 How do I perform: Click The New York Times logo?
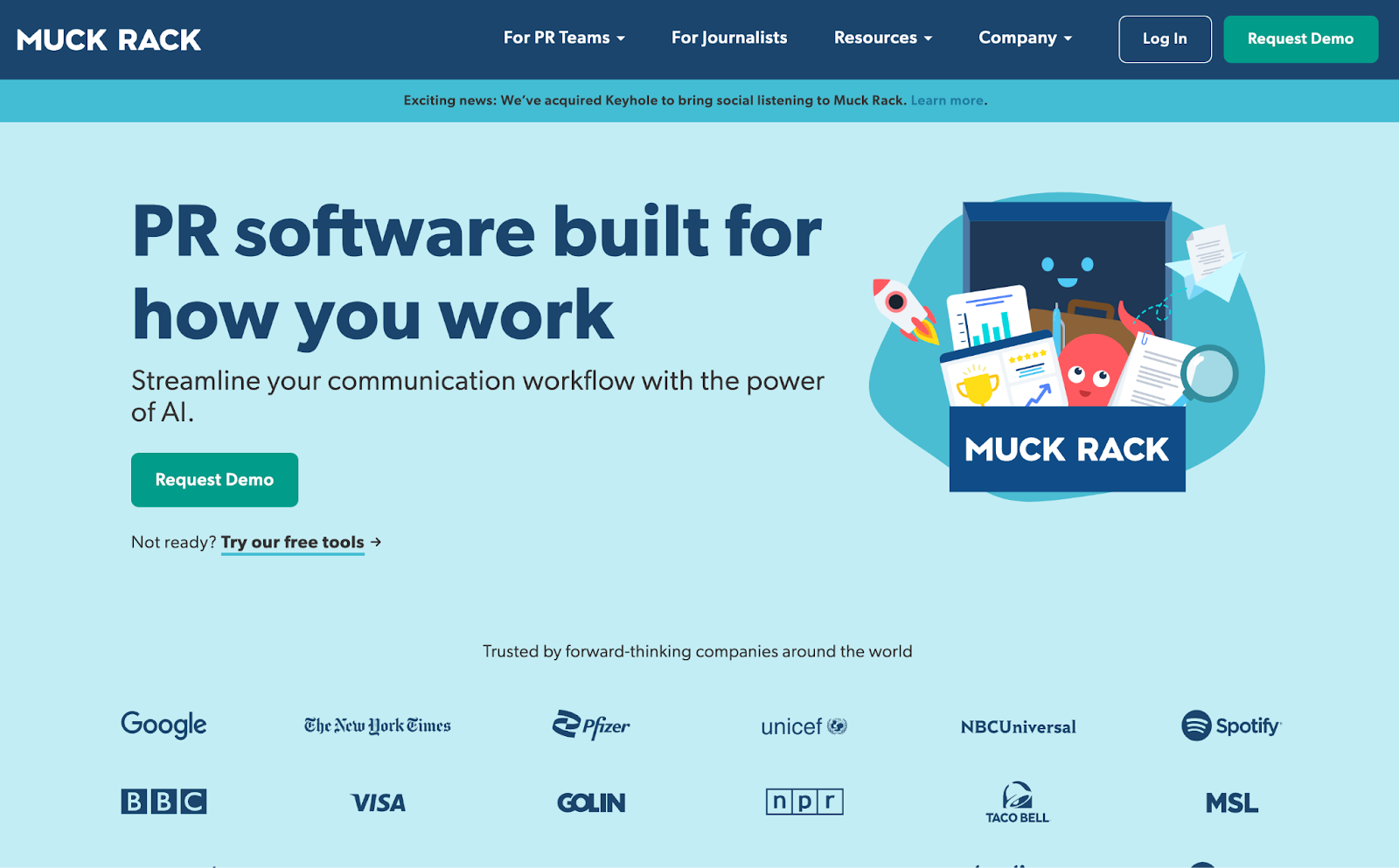point(378,726)
